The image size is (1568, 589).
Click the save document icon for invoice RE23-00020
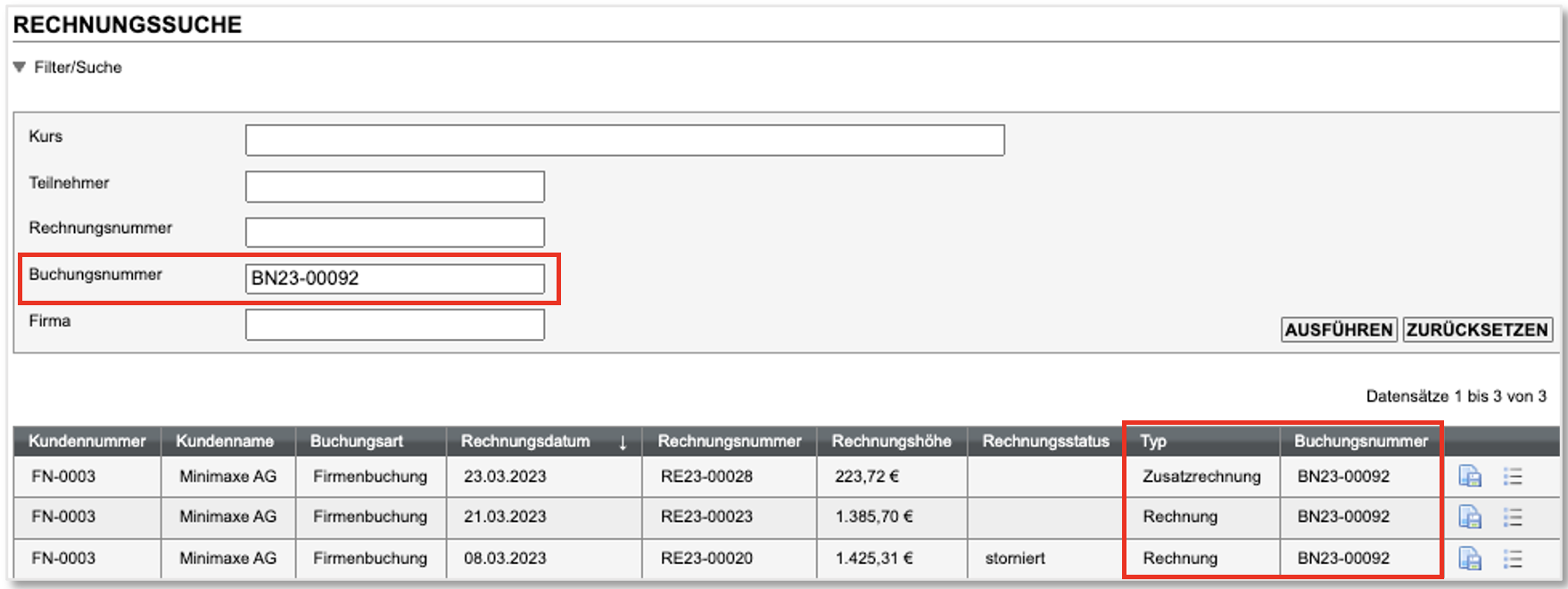[1469, 559]
